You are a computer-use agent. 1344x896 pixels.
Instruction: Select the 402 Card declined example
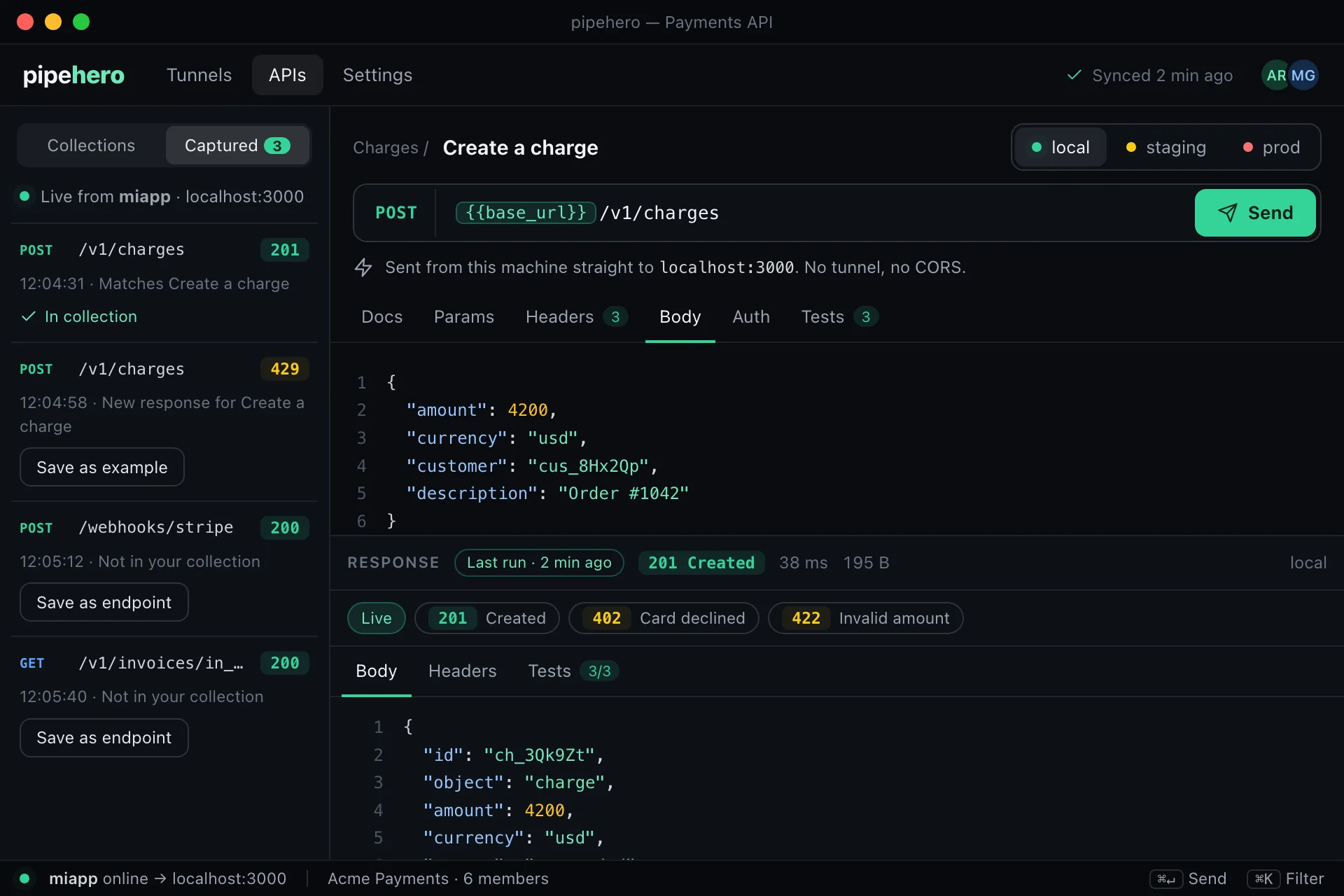point(664,618)
